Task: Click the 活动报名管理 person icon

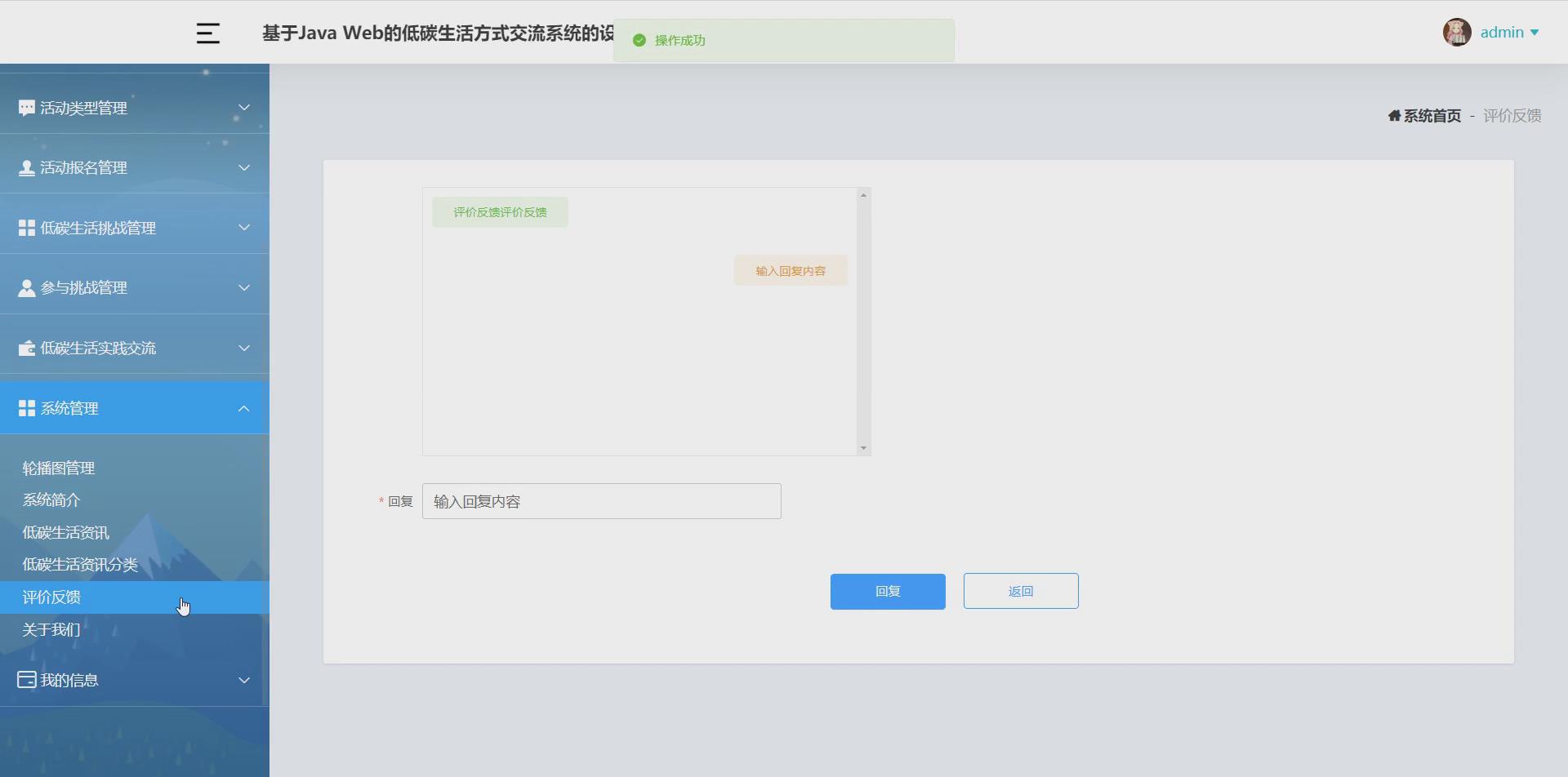Action: [x=25, y=167]
